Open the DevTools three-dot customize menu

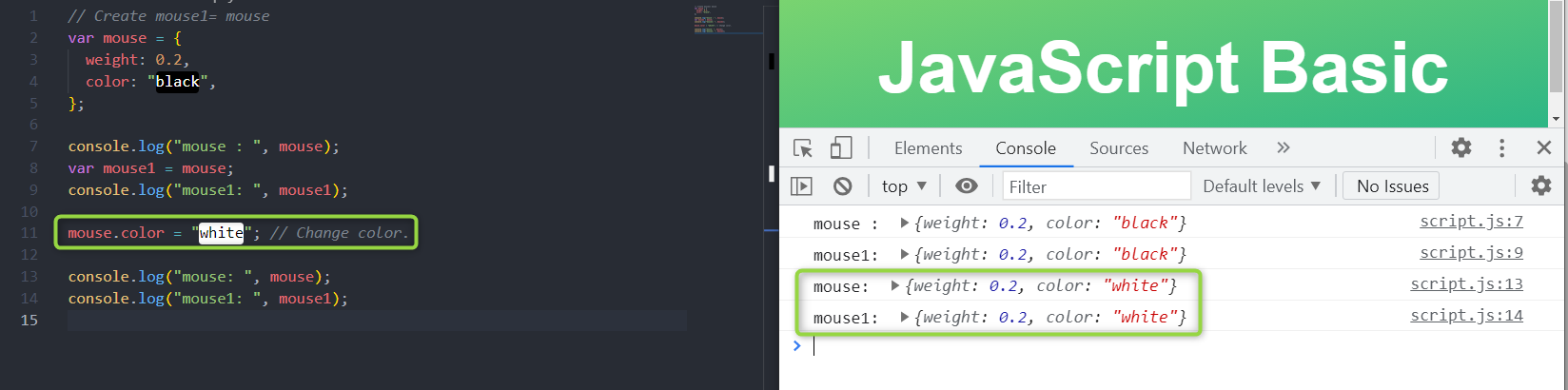pos(1502,147)
